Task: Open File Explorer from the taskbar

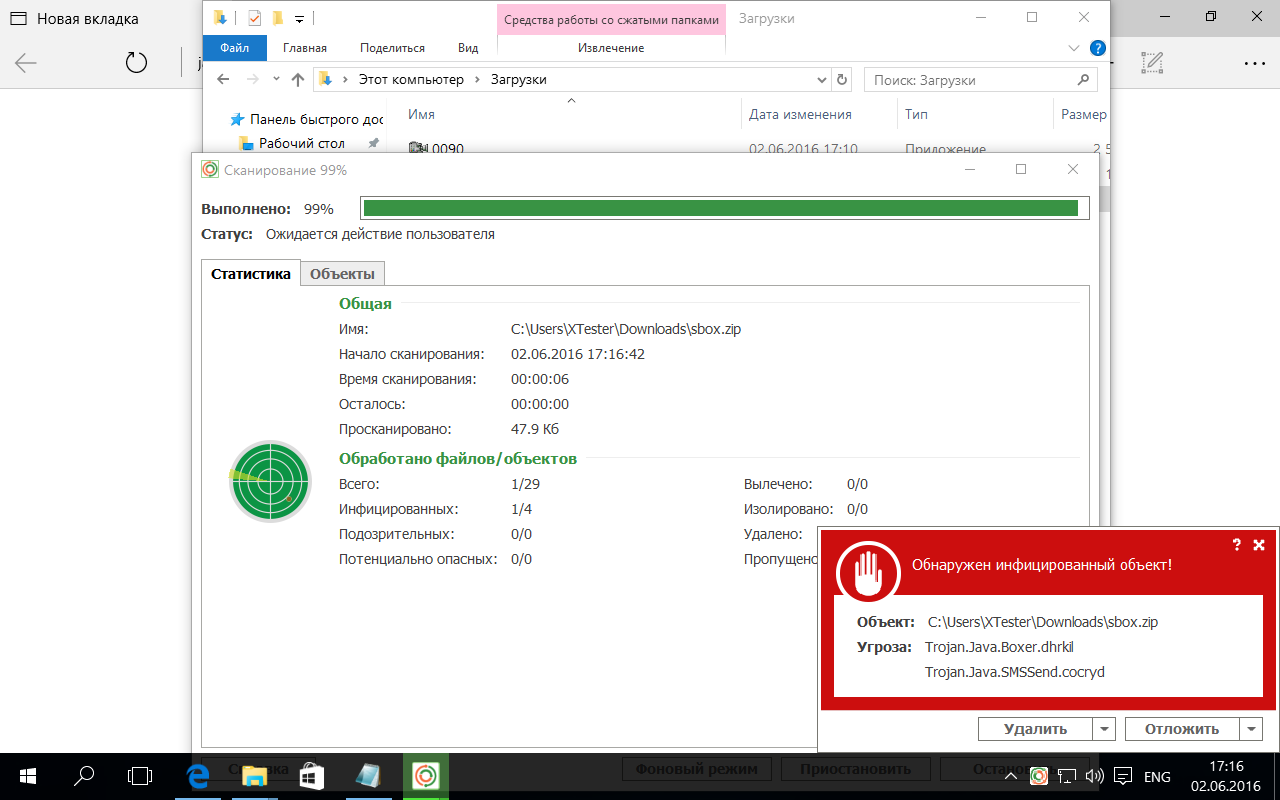Action: (254, 775)
